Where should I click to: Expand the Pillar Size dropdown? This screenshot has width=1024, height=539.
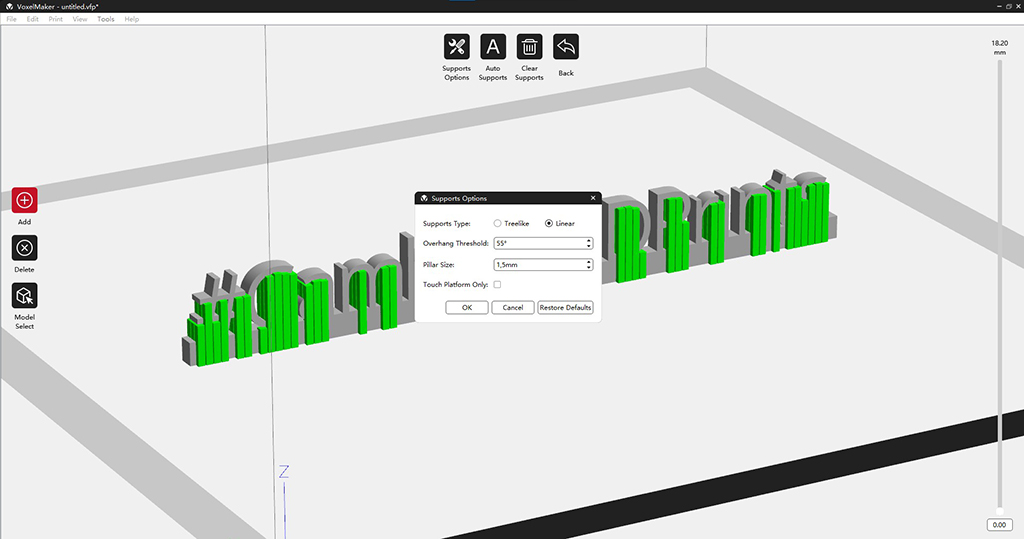[589, 265]
